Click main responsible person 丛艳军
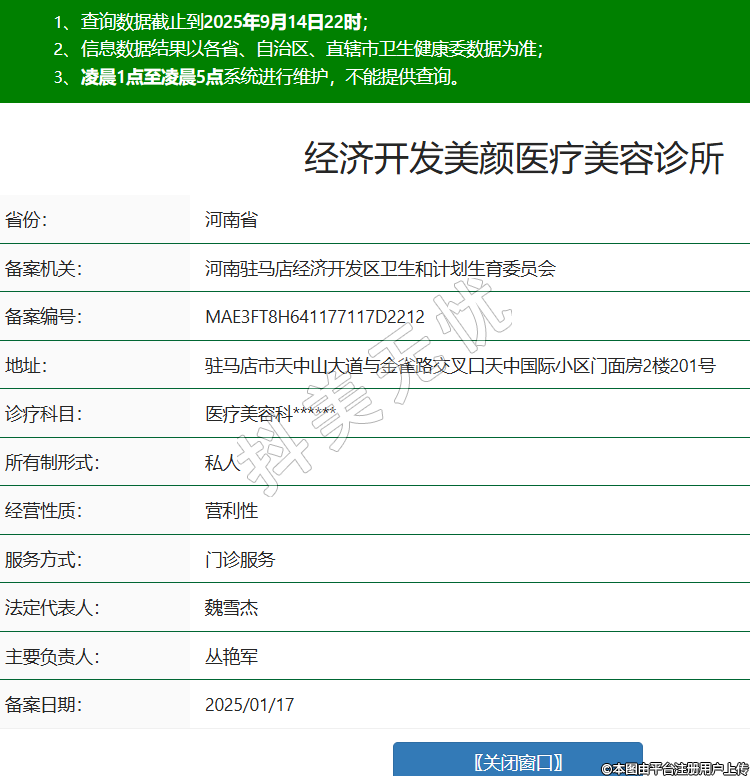This screenshot has width=750, height=776. point(231,657)
